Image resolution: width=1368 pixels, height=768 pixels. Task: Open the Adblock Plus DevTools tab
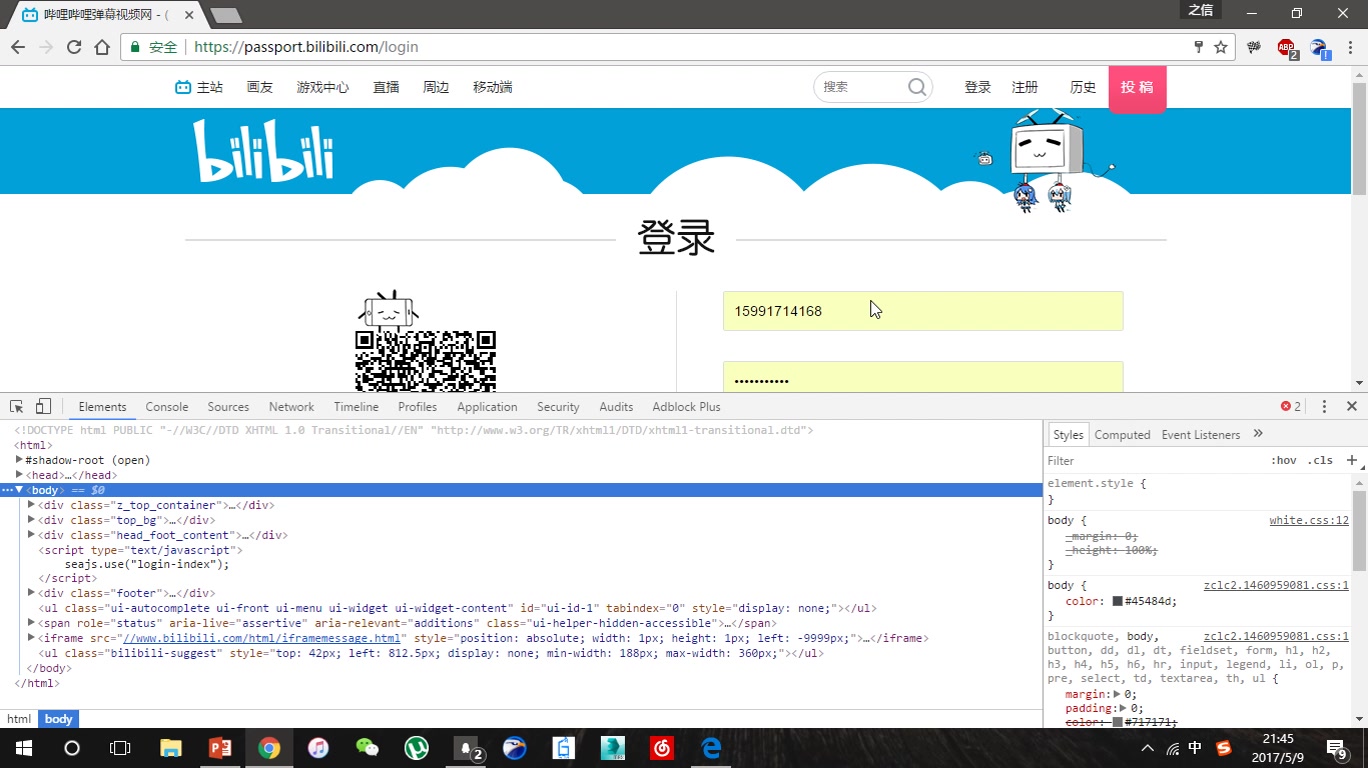pyautogui.click(x=686, y=406)
